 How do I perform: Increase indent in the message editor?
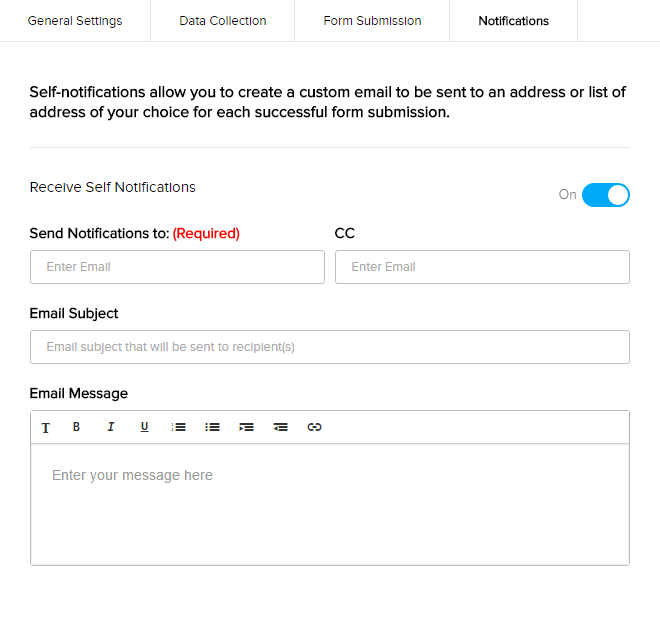click(x=246, y=427)
